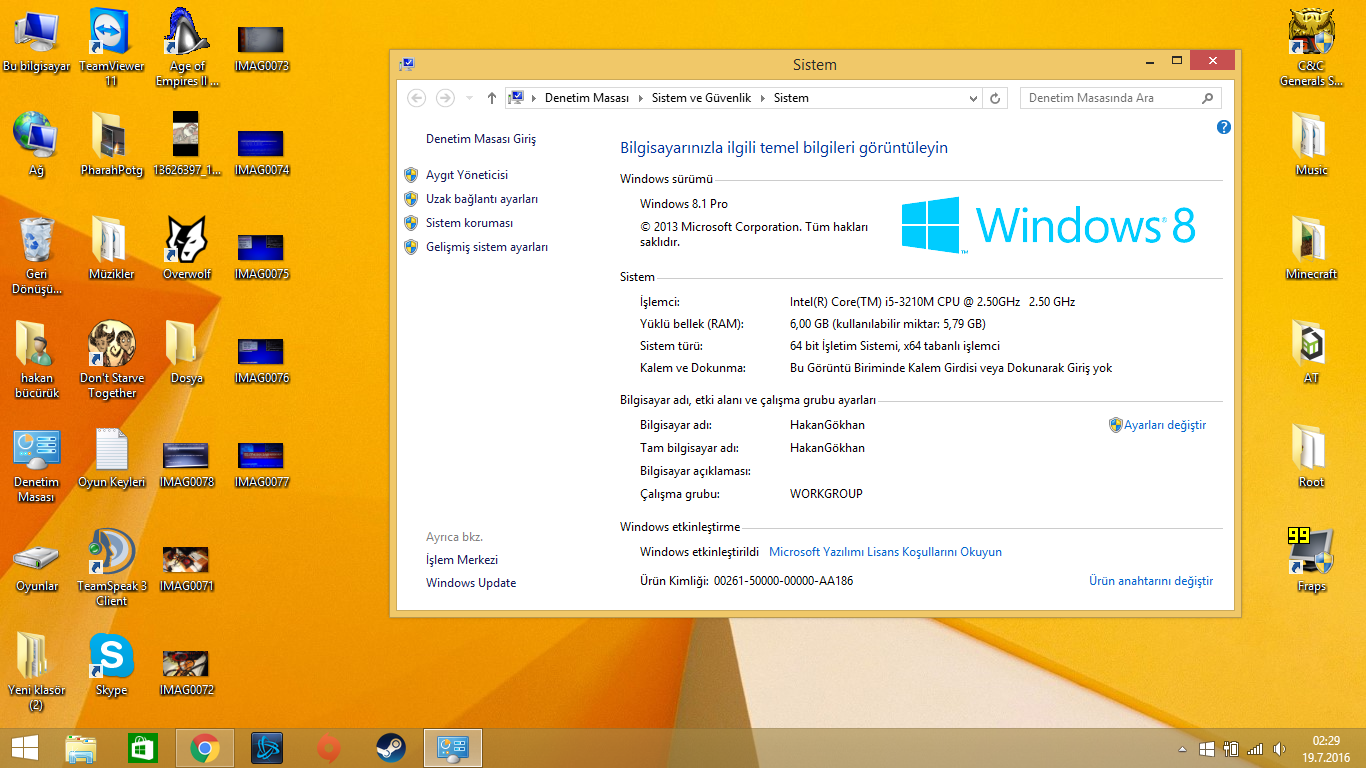Select Oyunlar drive shortcut icon
The height and width of the screenshot is (768, 1366).
click(37, 565)
